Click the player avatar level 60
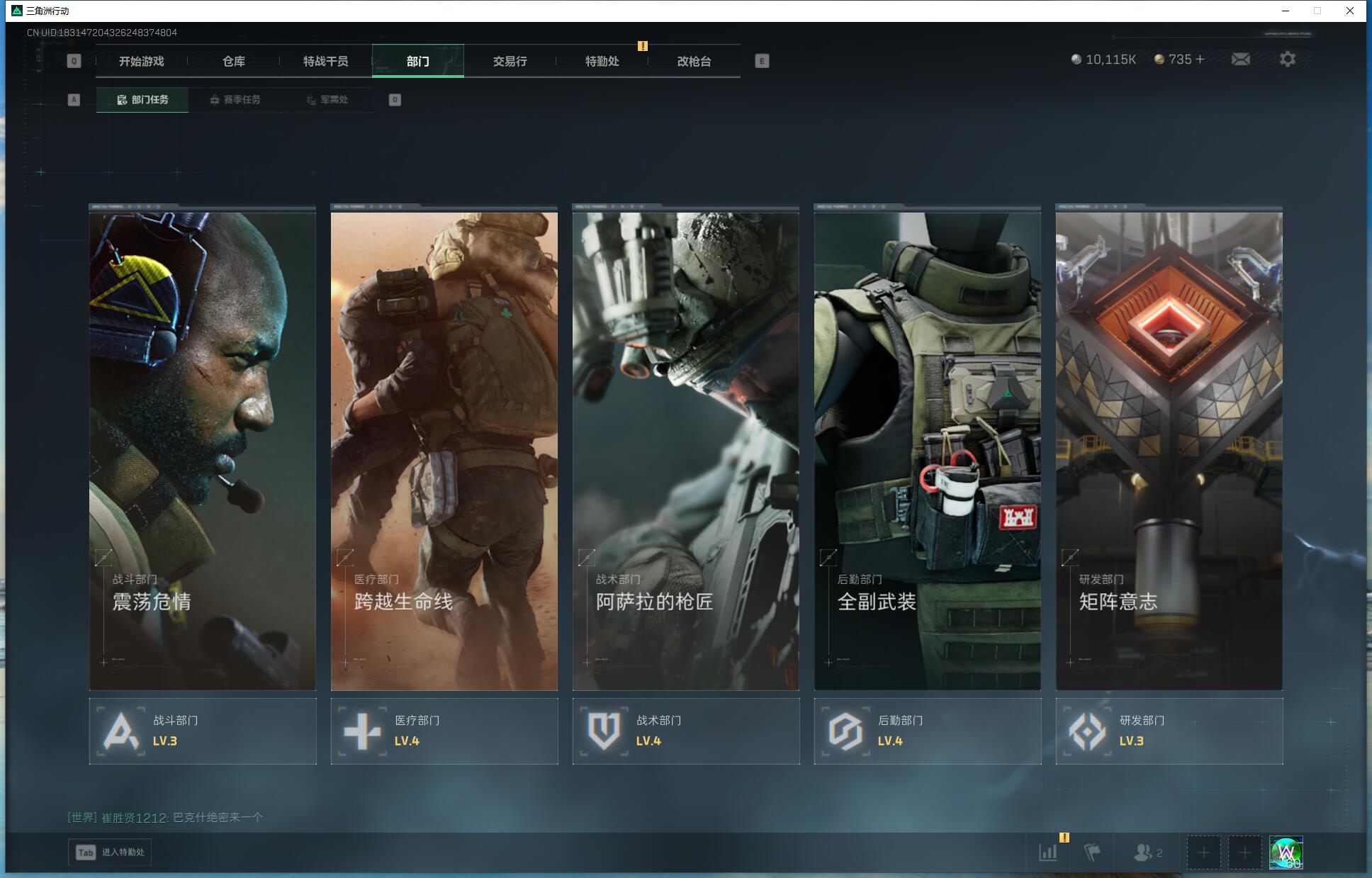 tap(1286, 852)
